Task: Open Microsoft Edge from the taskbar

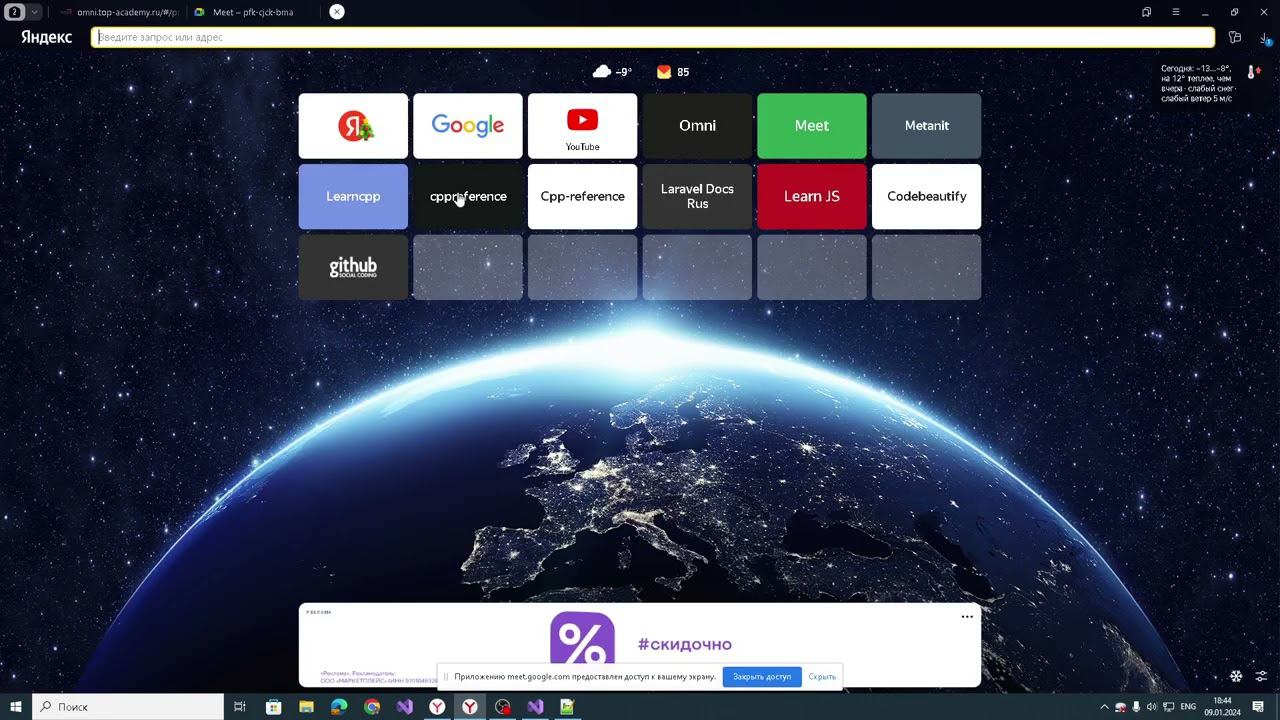Action: (x=339, y=707)
